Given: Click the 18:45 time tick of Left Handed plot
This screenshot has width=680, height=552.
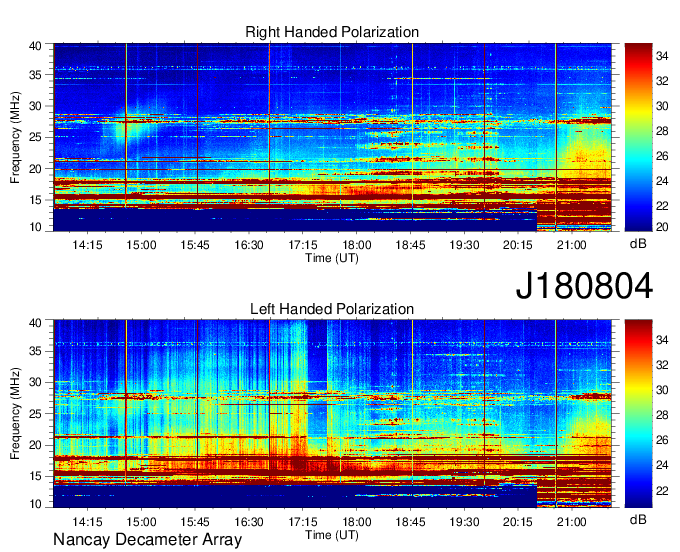Looking at the screenshot, I should [x=410, y=522].
